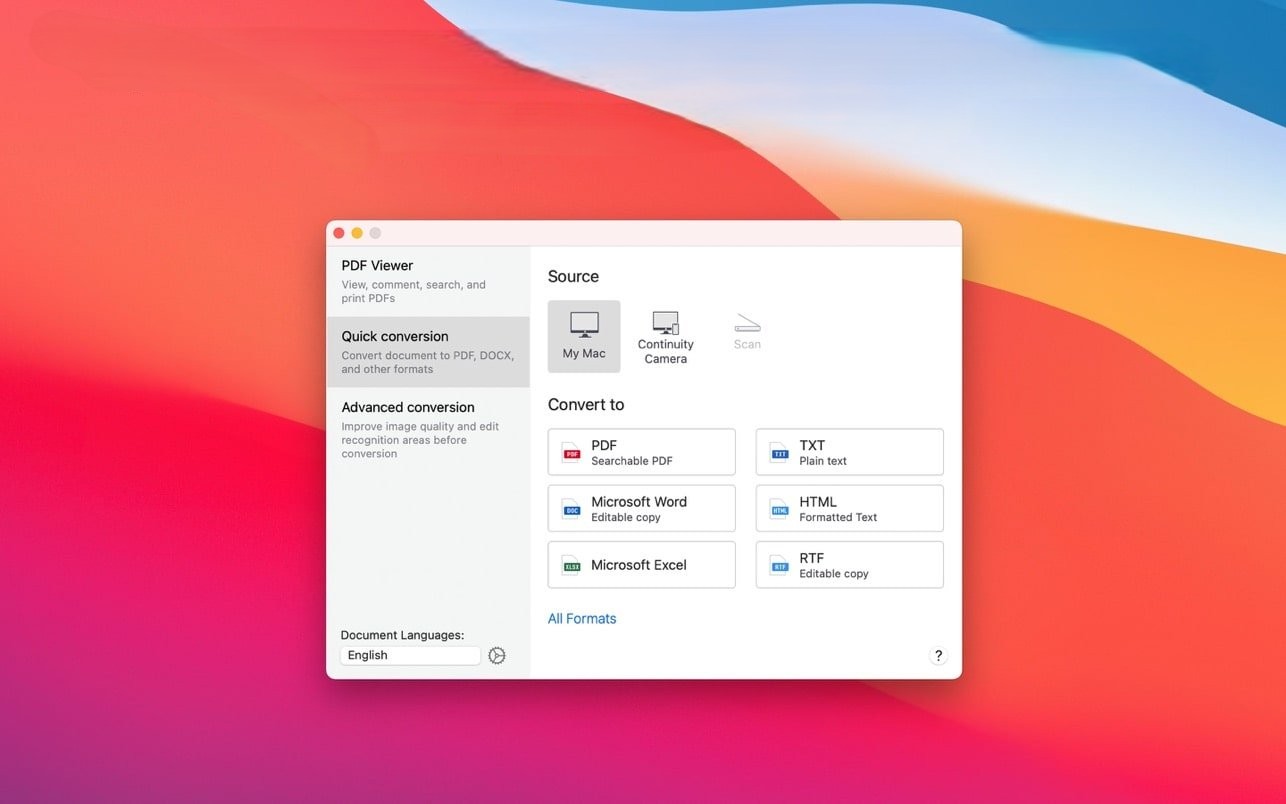Select My Mac as the source
This screenshot has height=804, width=1286.
coord(584,336)
